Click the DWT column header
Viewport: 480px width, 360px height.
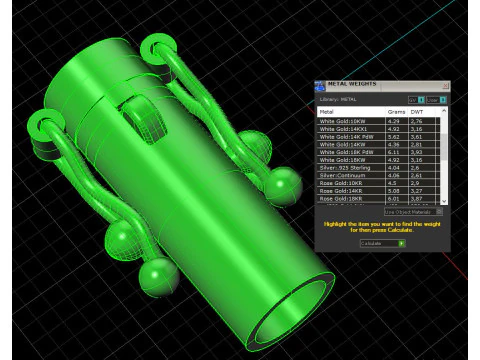422,112
